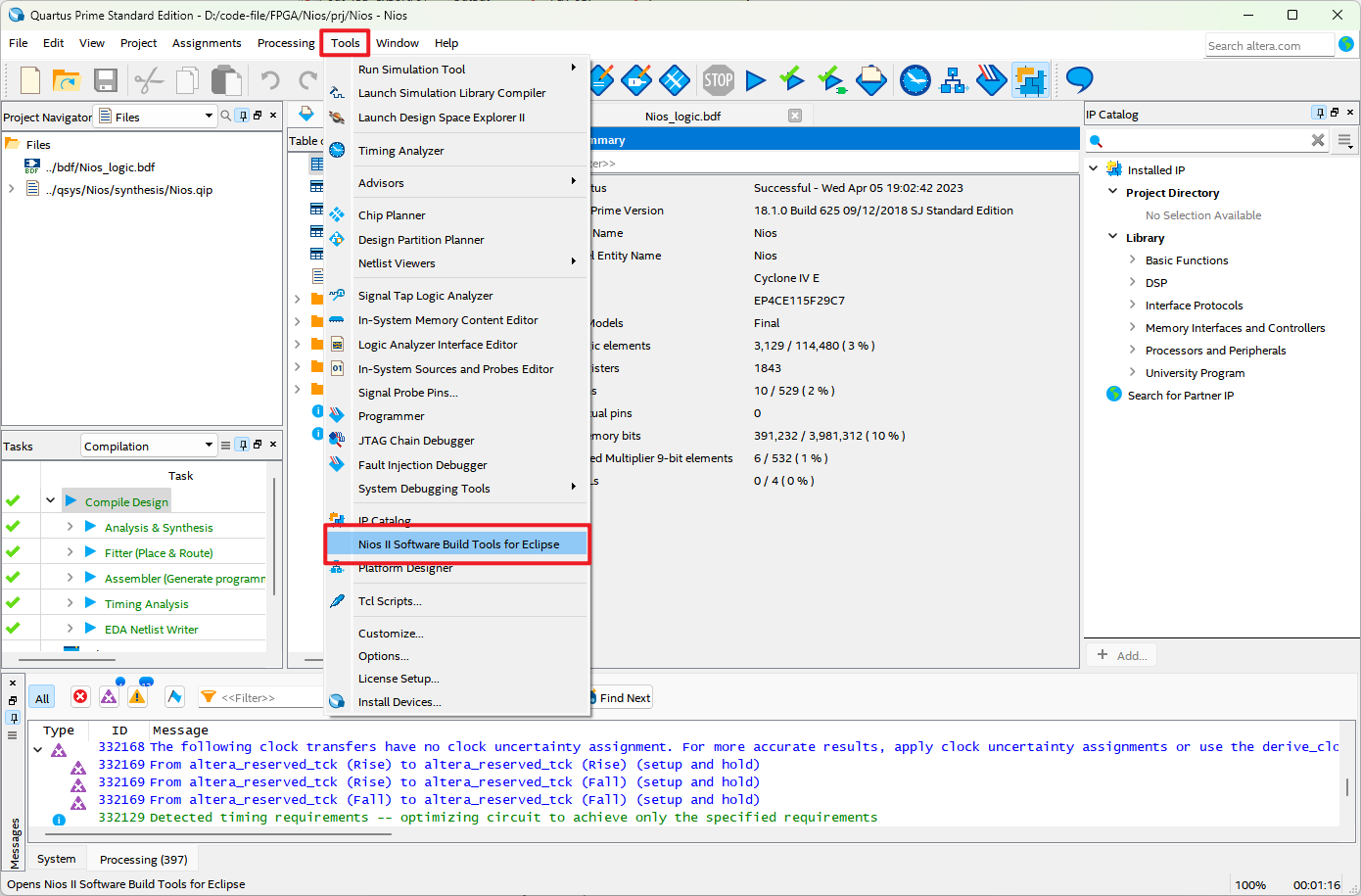
Task: Start Compilation using the play icon
Action: point(756,80)
